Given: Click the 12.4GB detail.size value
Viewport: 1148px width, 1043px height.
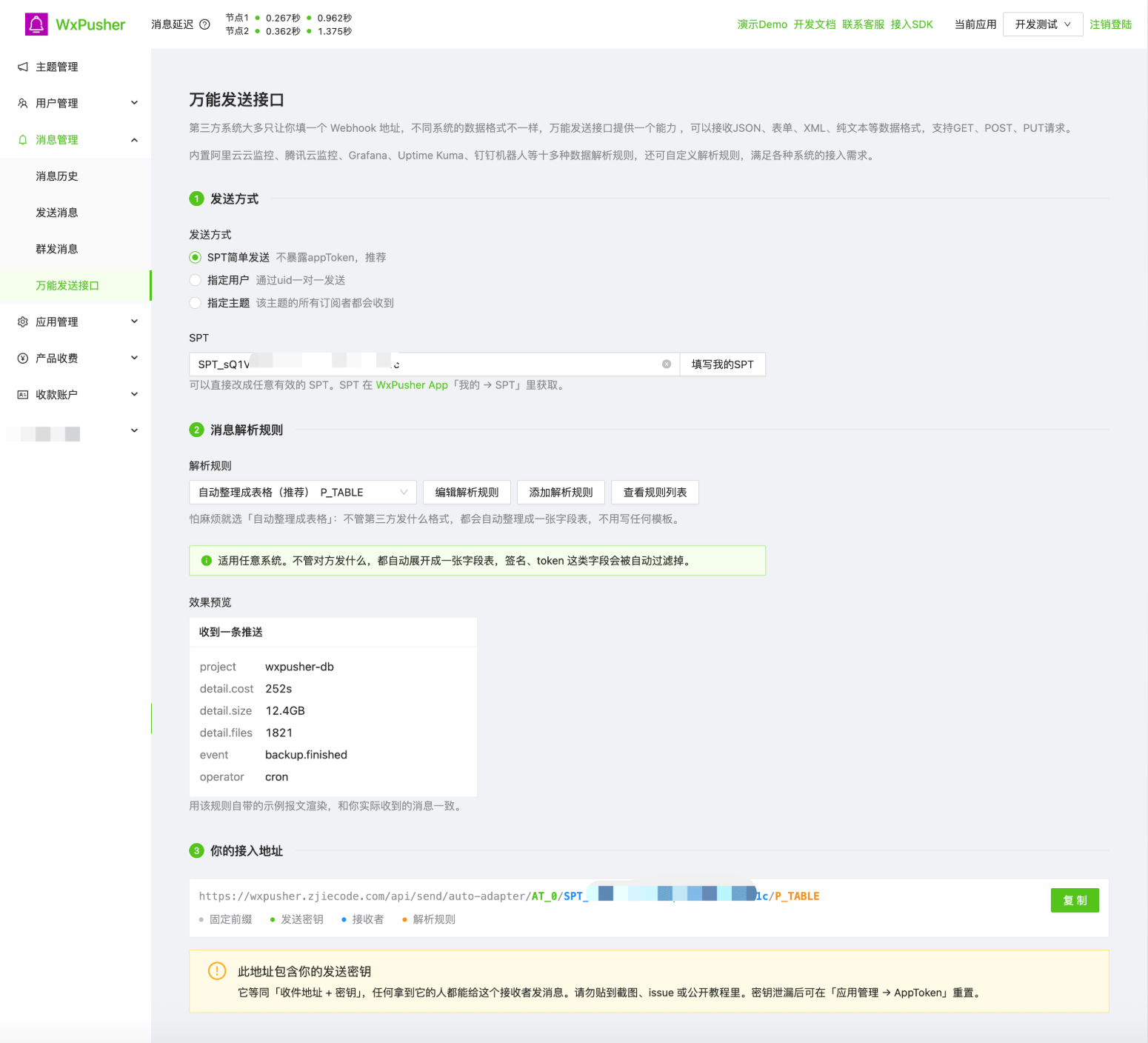Looking at the screenshot, I should tap(285, 711).
